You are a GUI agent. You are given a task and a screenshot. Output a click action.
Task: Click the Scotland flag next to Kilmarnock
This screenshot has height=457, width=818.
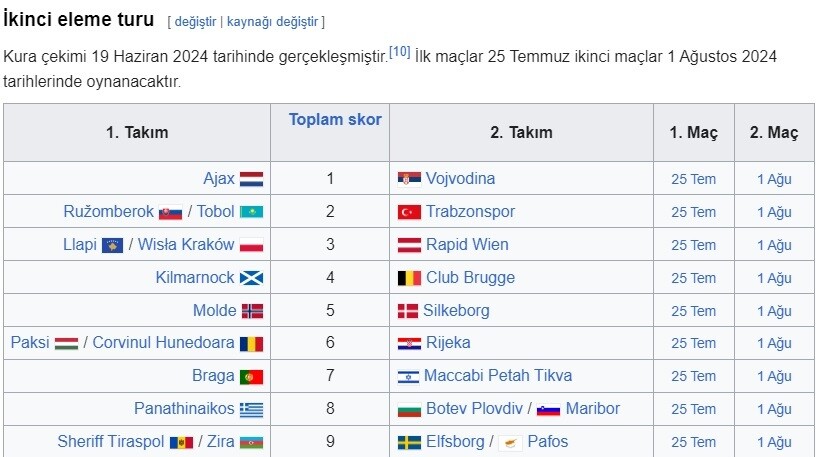tap(251, 278)
